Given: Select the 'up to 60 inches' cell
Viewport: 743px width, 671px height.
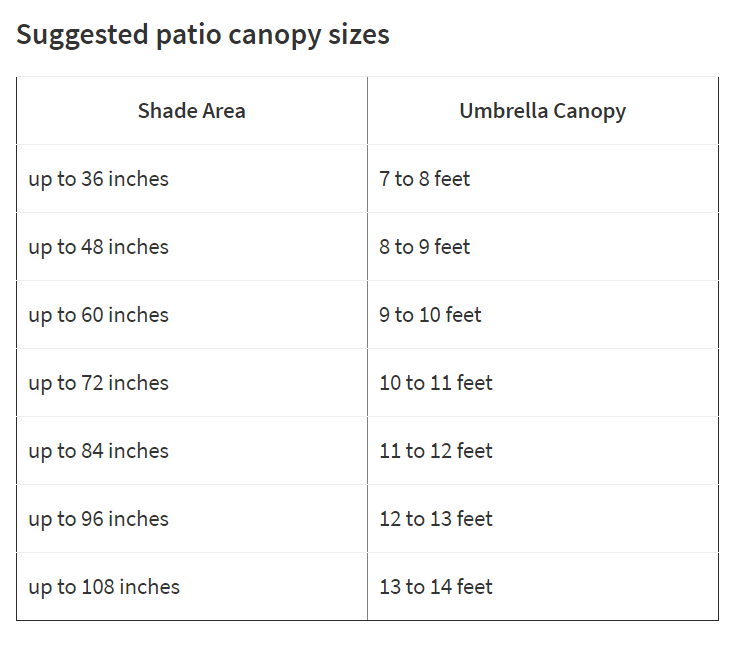Looking at the screenshot, I should [x=99, y=315].
